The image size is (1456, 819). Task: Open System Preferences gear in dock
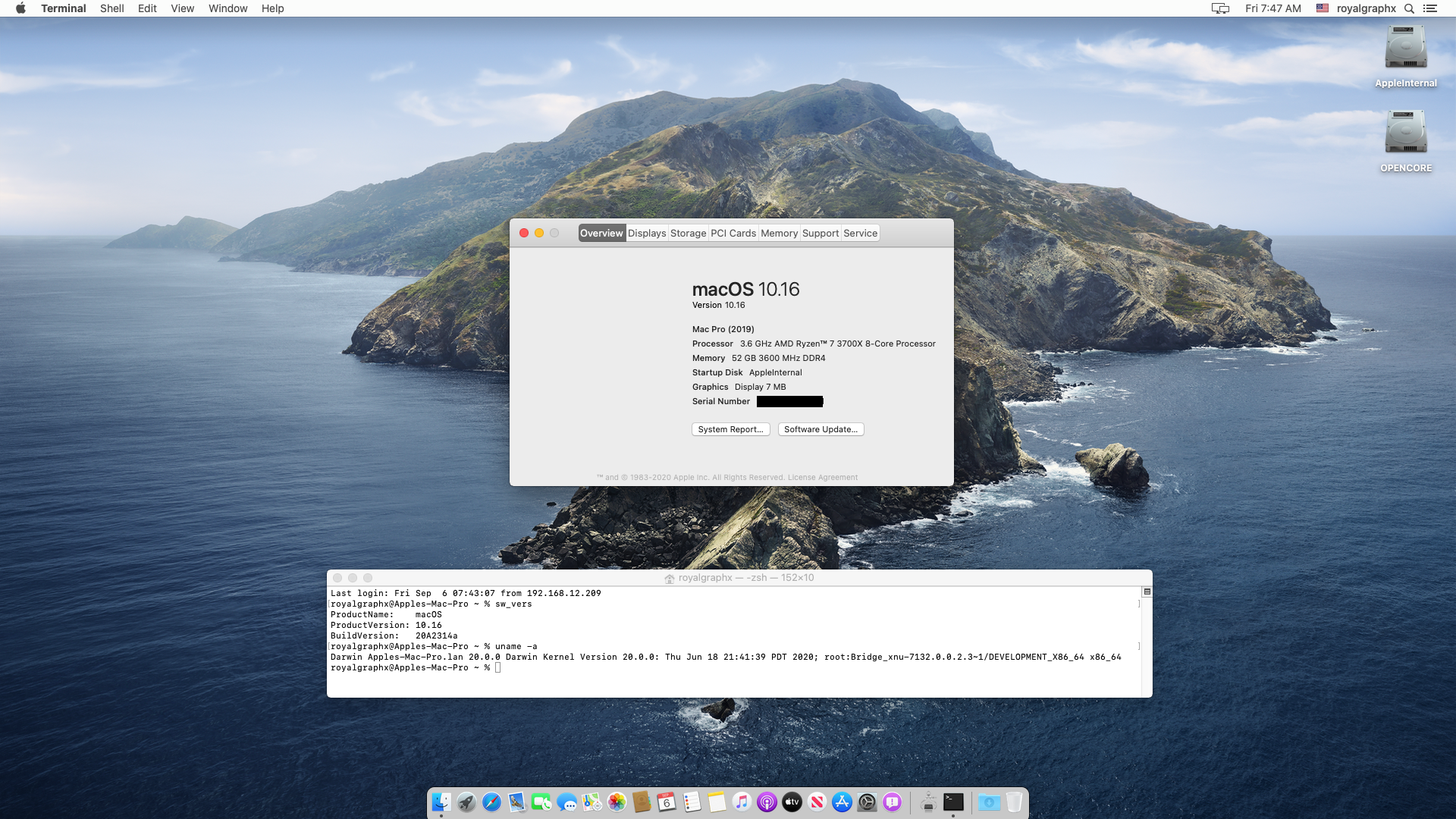(867, 802)
